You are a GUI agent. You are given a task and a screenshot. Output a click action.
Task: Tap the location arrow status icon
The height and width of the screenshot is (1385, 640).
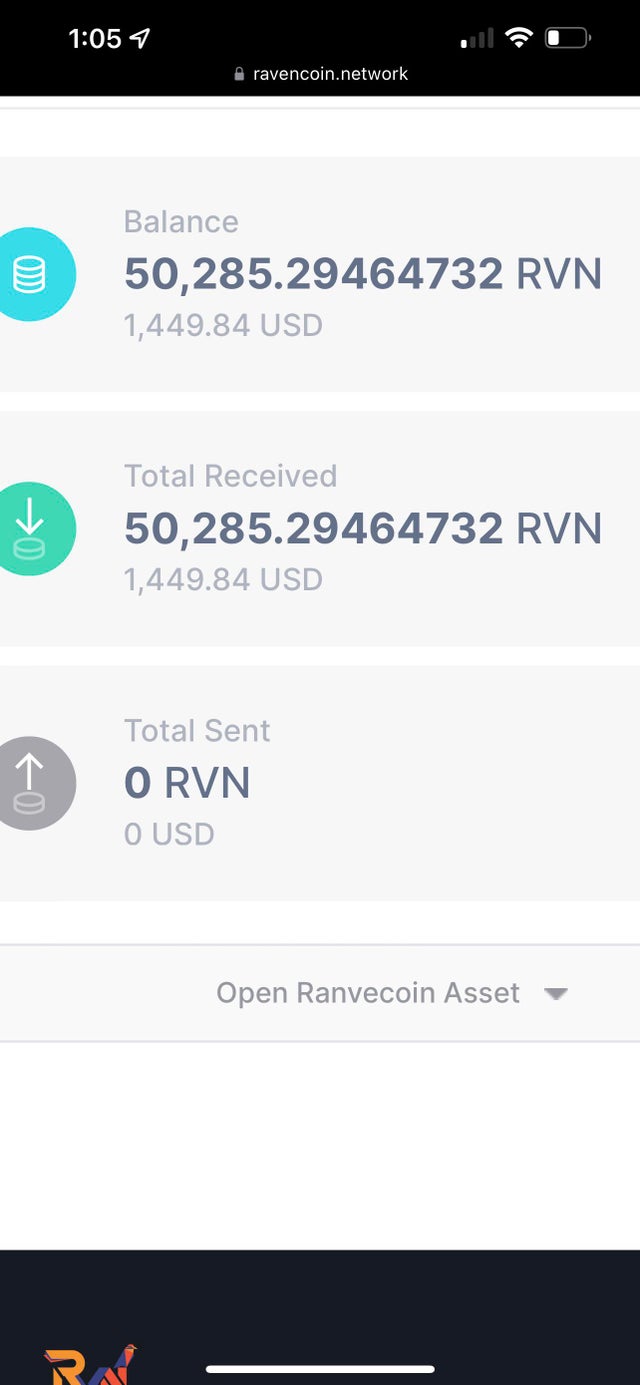pyautogui.click(x=140, y=39)
